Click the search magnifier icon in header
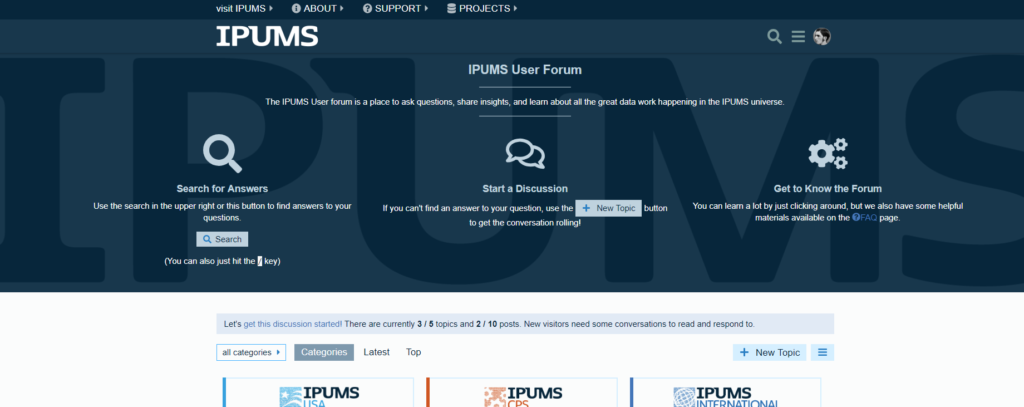1024x407 pixels. click(775, 37)
